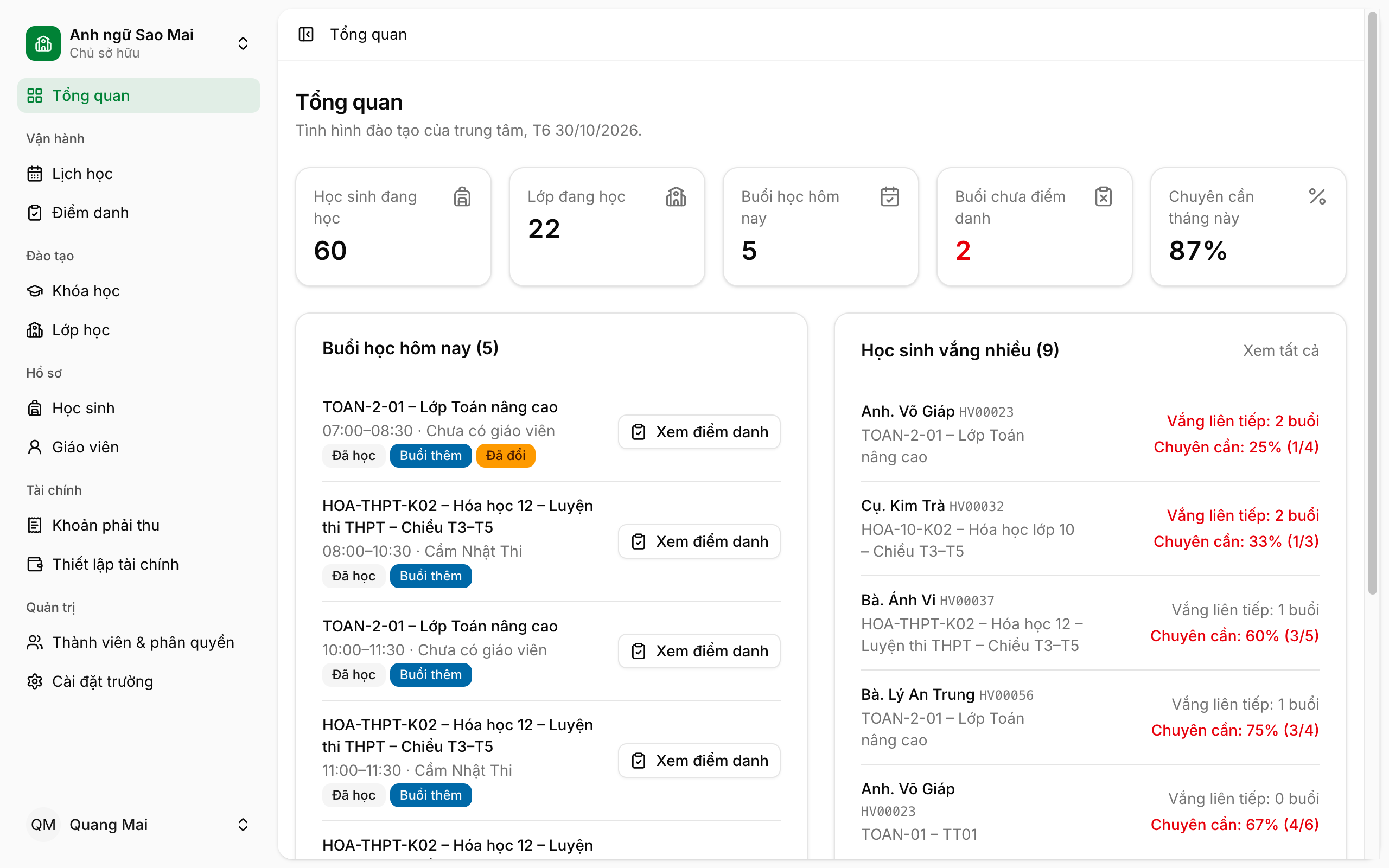Click clipboard-x icon on Buổi chưa điểm danh card
This screenshot has width=1389, height=868.
(1103, 197)
